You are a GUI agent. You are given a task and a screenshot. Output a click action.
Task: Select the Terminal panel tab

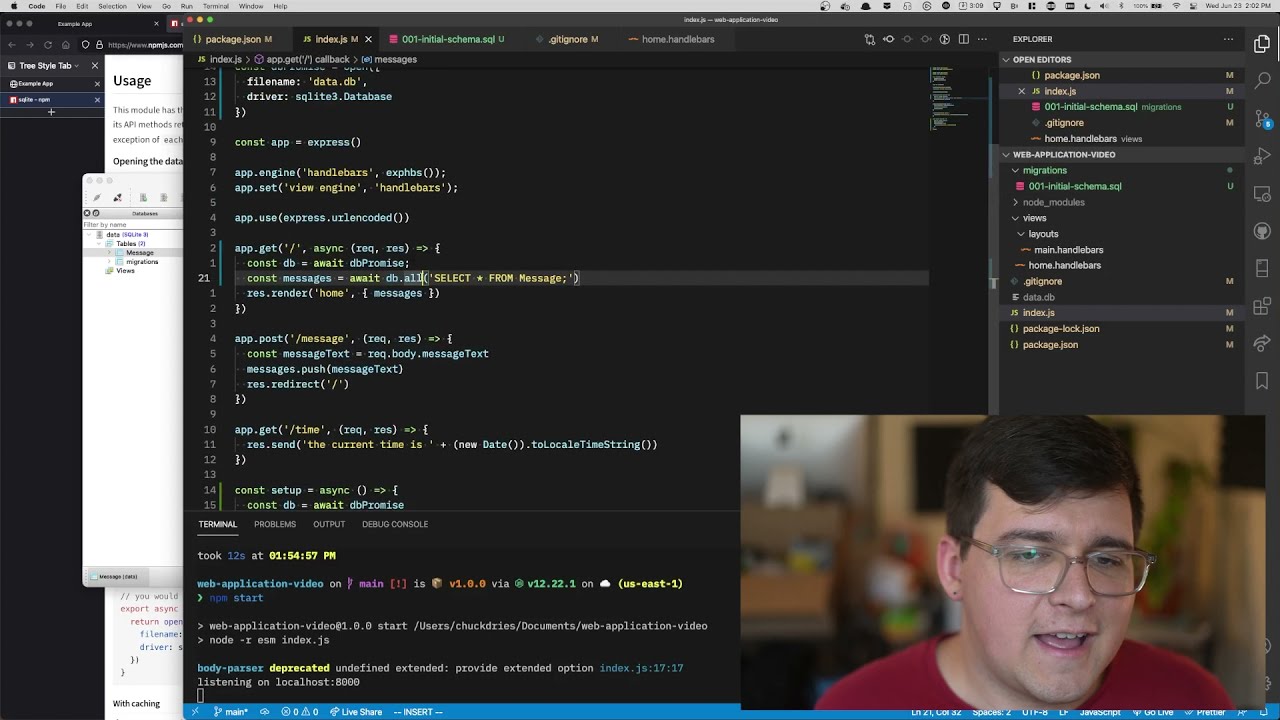pos(217,524)
